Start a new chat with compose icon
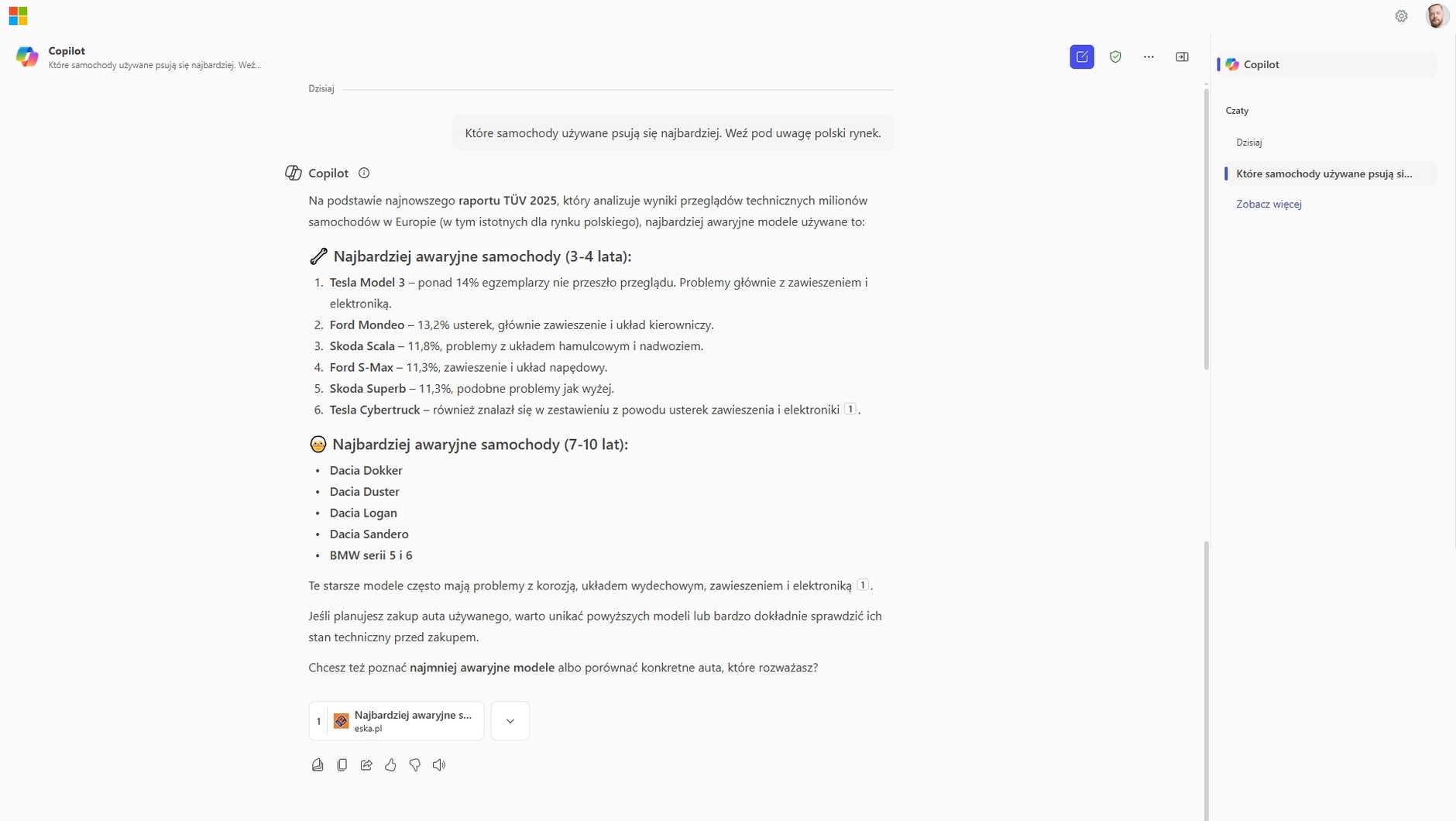 [1082, 57]
